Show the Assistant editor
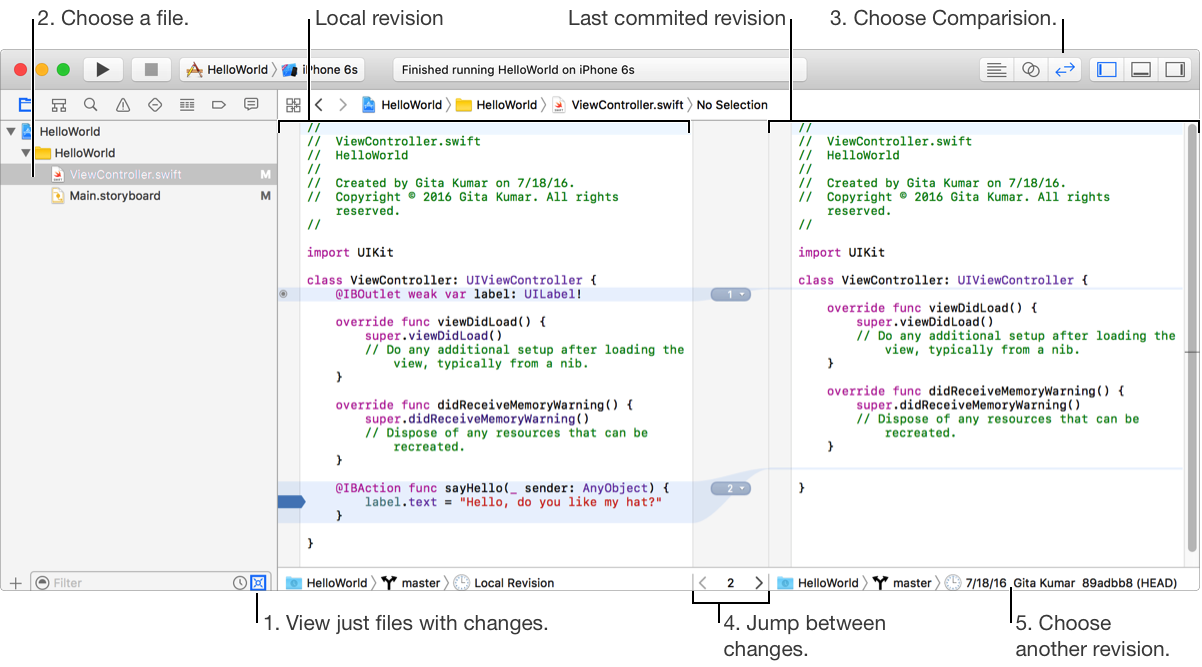 (x=1030, y=70)
